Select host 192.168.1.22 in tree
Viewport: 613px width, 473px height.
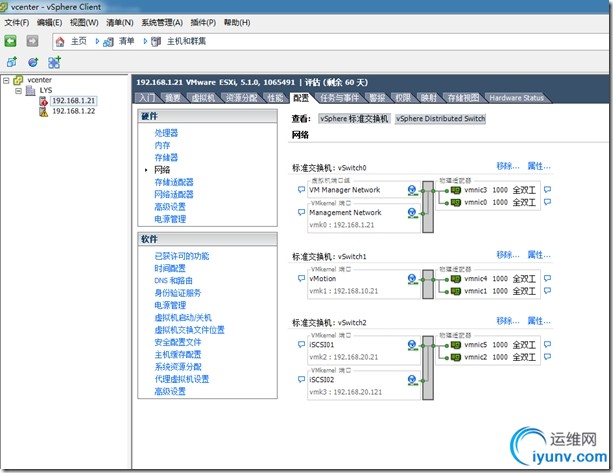pyautogui.click(x=73, y=111)
